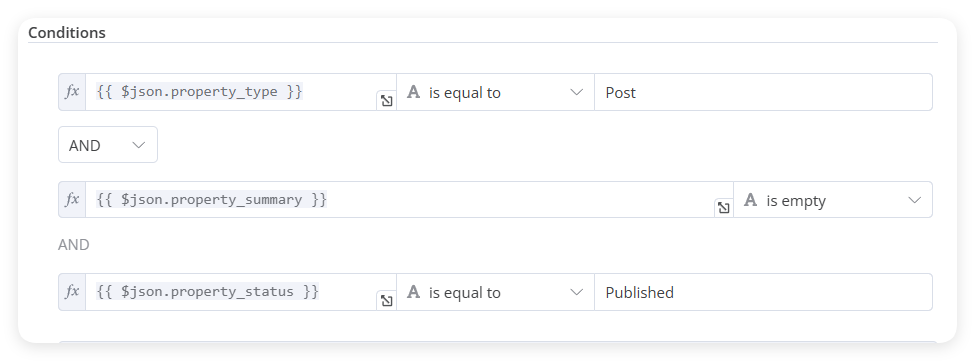Viewport: 975px width, 361px height.
Task: Click the string type 'A' icon in the Published condition
Action: click(414, 292)
